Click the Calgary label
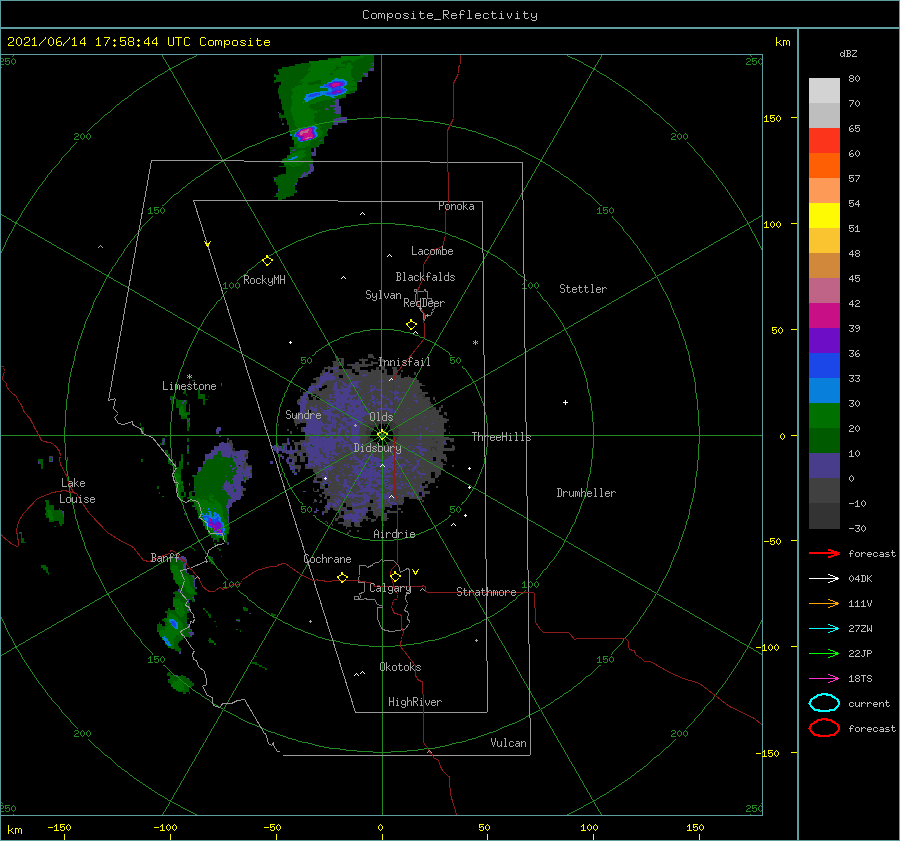Image resolution: width=900 pixels, height=841 pixels. (390, 588)
